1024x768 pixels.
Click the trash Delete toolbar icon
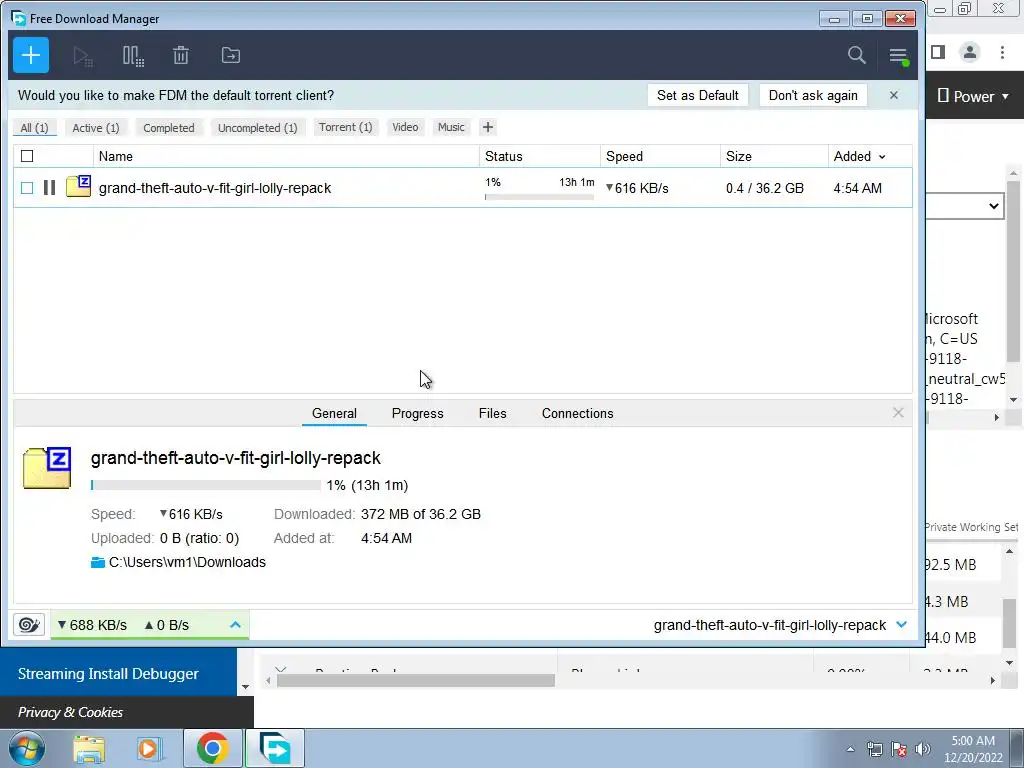(181, 56)
